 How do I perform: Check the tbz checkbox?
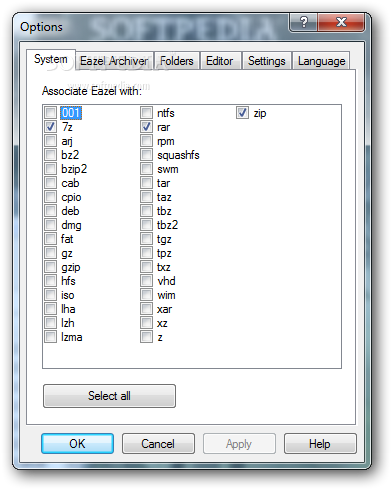click(146, 211)
